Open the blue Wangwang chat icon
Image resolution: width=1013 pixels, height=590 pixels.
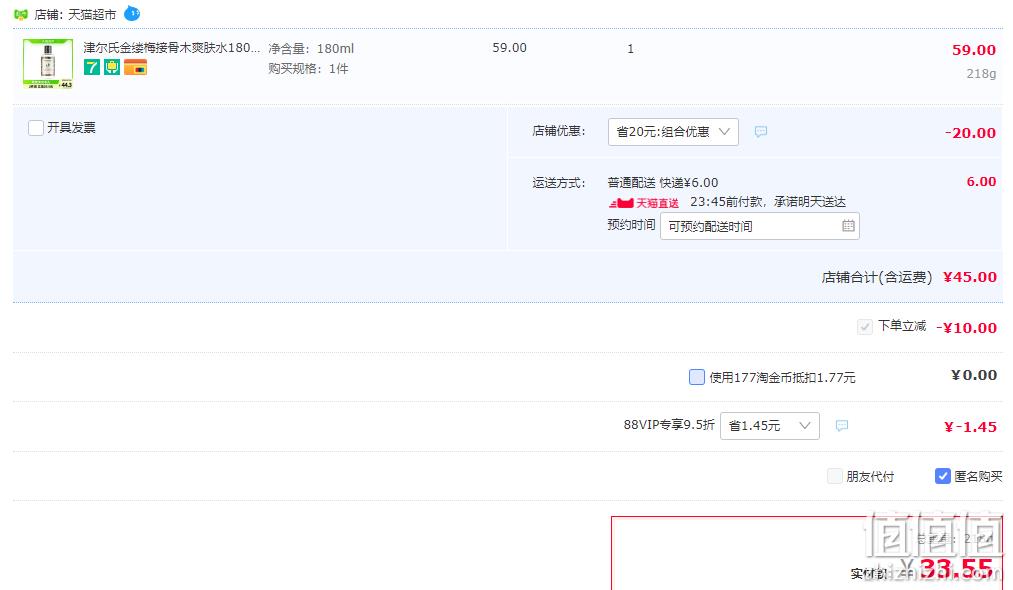click(x=132, y=13)
